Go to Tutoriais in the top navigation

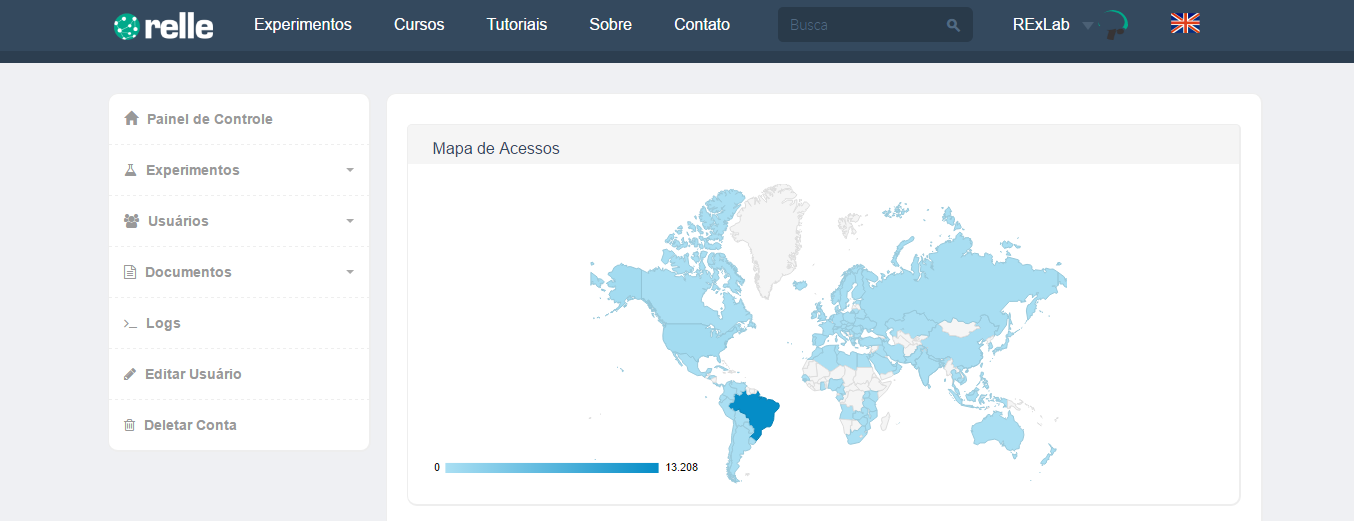[517, 25]
